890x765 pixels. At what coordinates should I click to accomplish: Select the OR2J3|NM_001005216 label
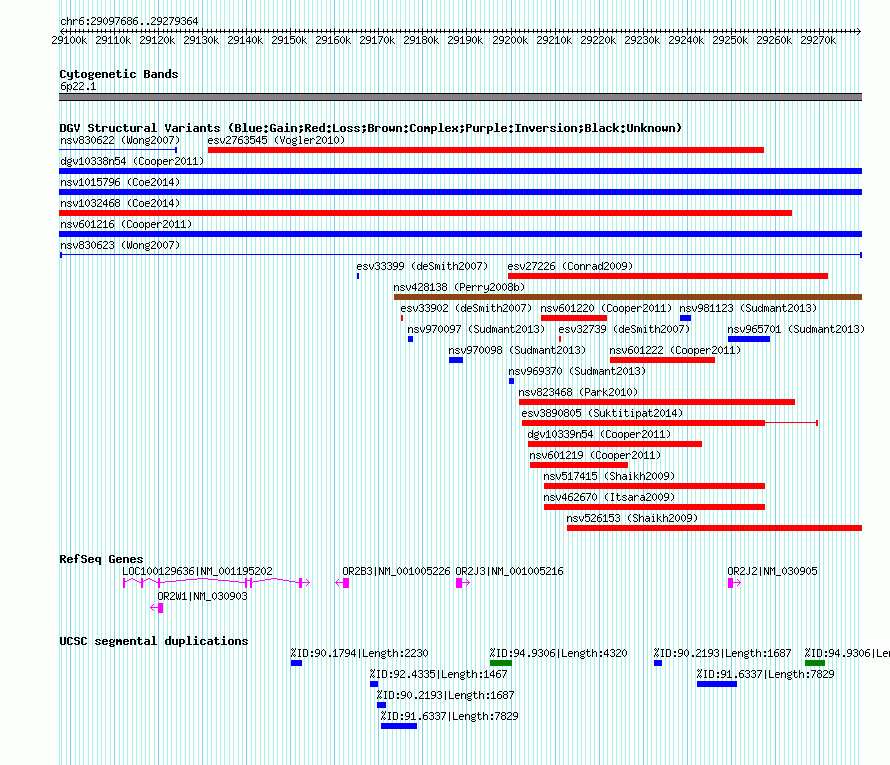(x=509, y=571)
